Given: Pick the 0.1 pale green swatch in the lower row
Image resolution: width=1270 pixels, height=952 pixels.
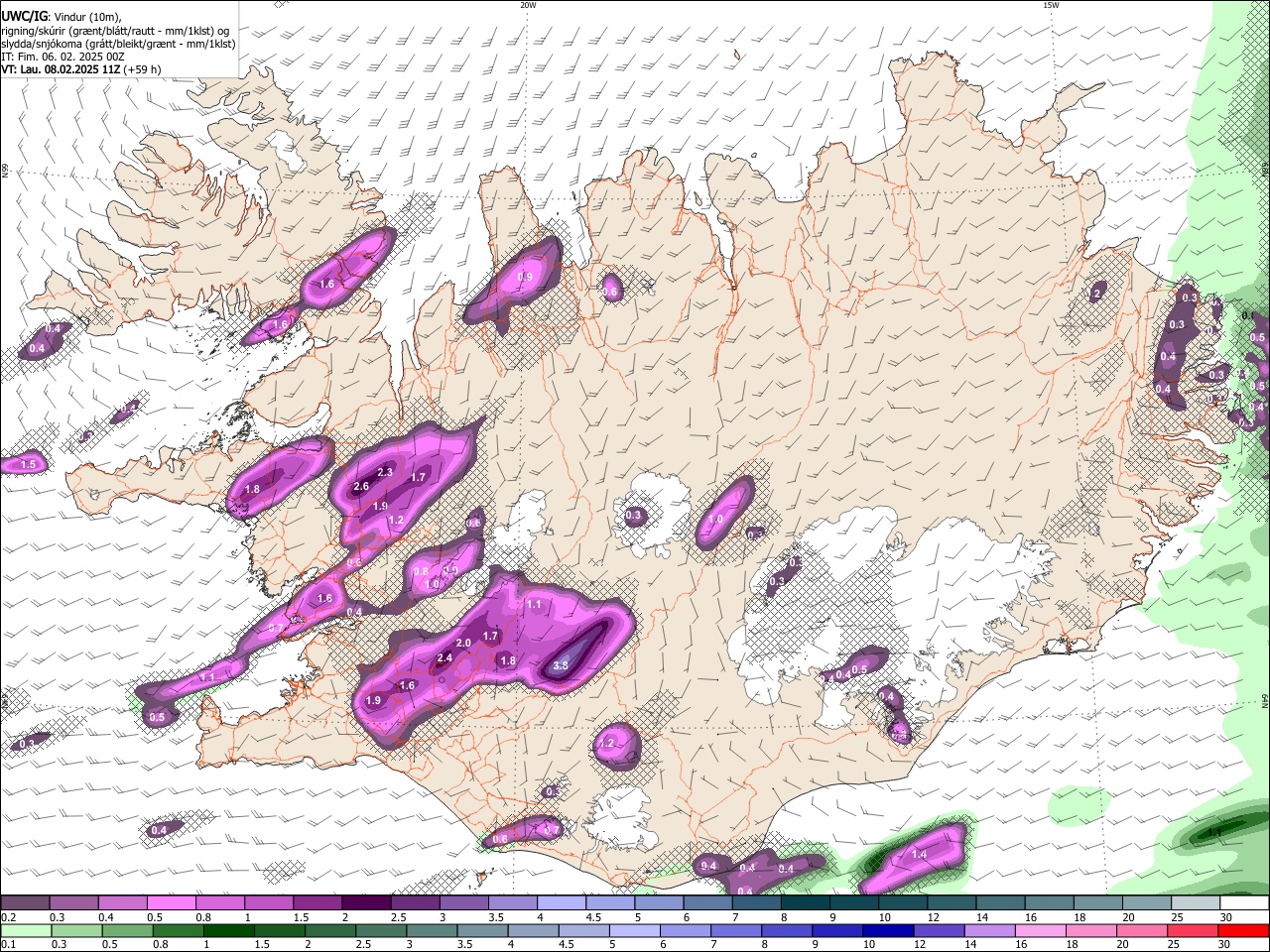Looking at the screenshot, I should 25,930.
